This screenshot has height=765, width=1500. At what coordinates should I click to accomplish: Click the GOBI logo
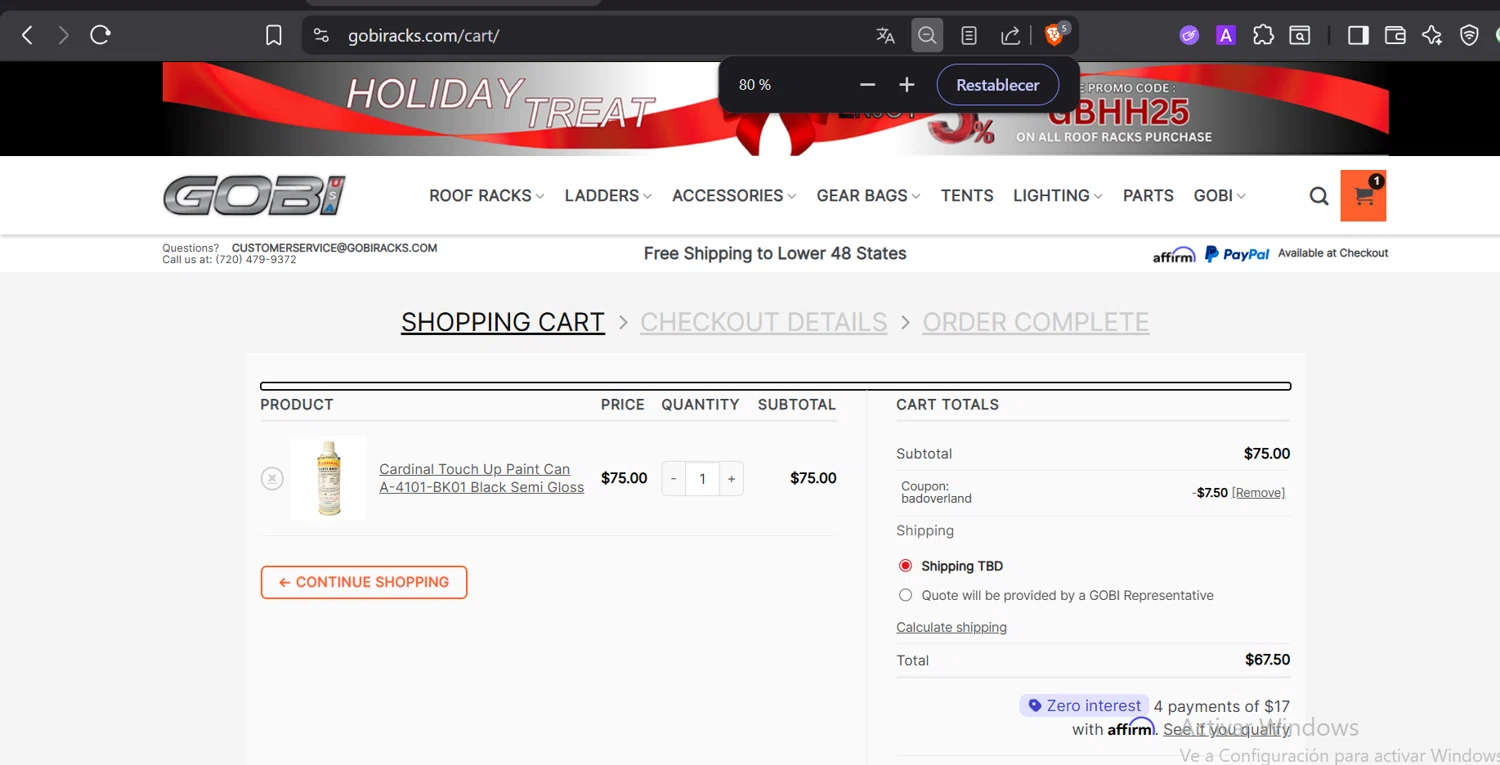255,196
